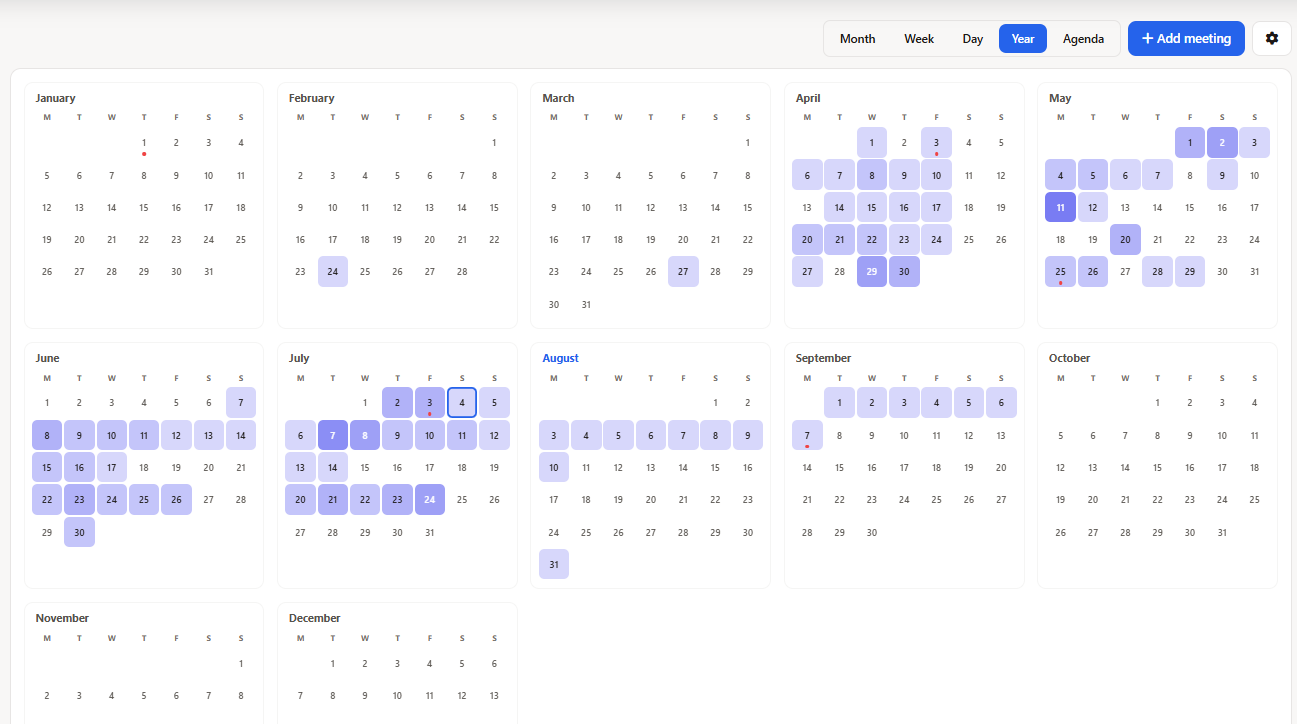Switch to Month view
1297x724 pixels.
click(857, 38)
